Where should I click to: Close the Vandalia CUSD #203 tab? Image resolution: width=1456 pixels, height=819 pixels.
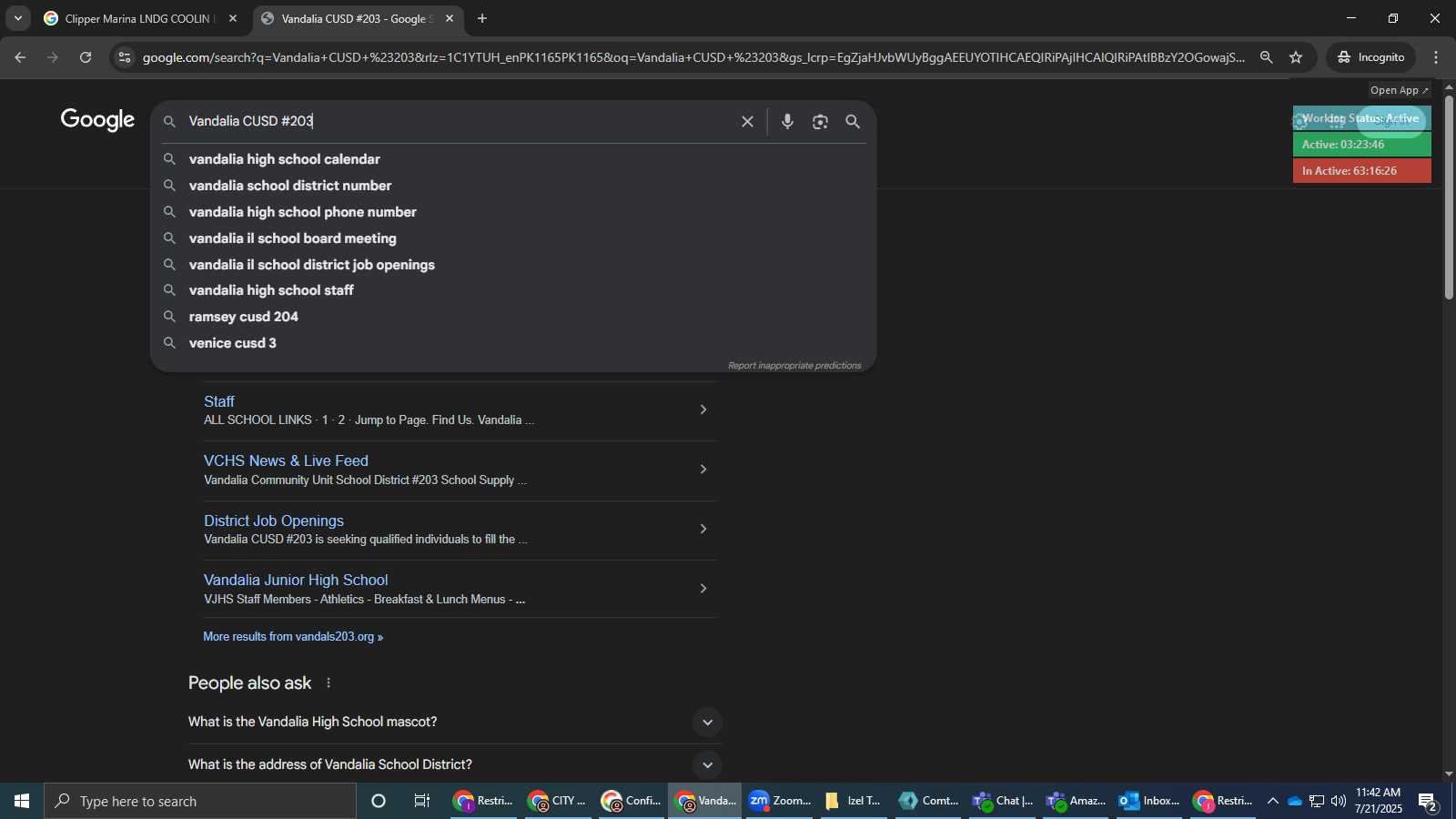pyautogui.click(x=450, y=18)
